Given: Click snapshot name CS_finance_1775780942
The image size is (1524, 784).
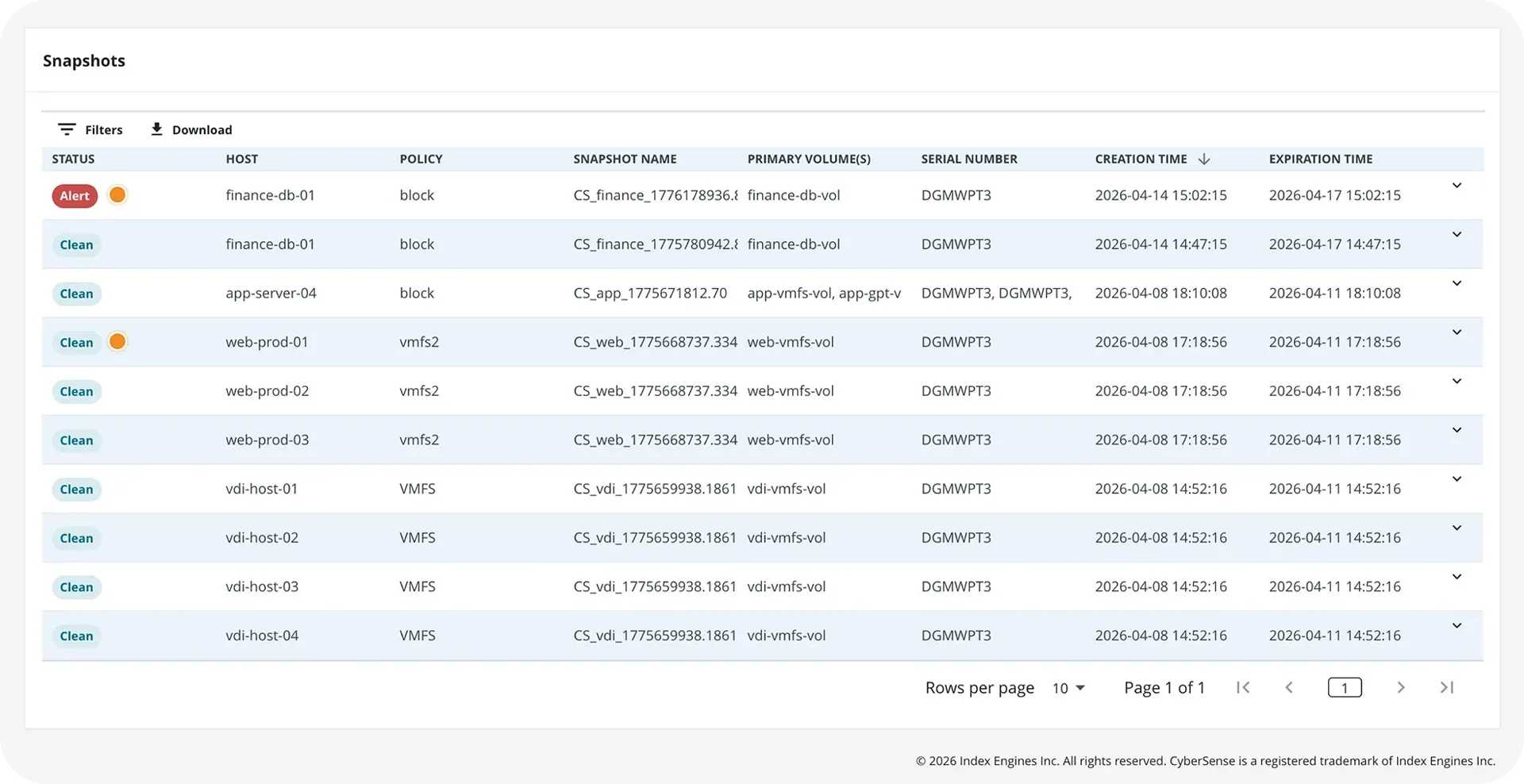Looking at the screenshot, I should point(656,244).
